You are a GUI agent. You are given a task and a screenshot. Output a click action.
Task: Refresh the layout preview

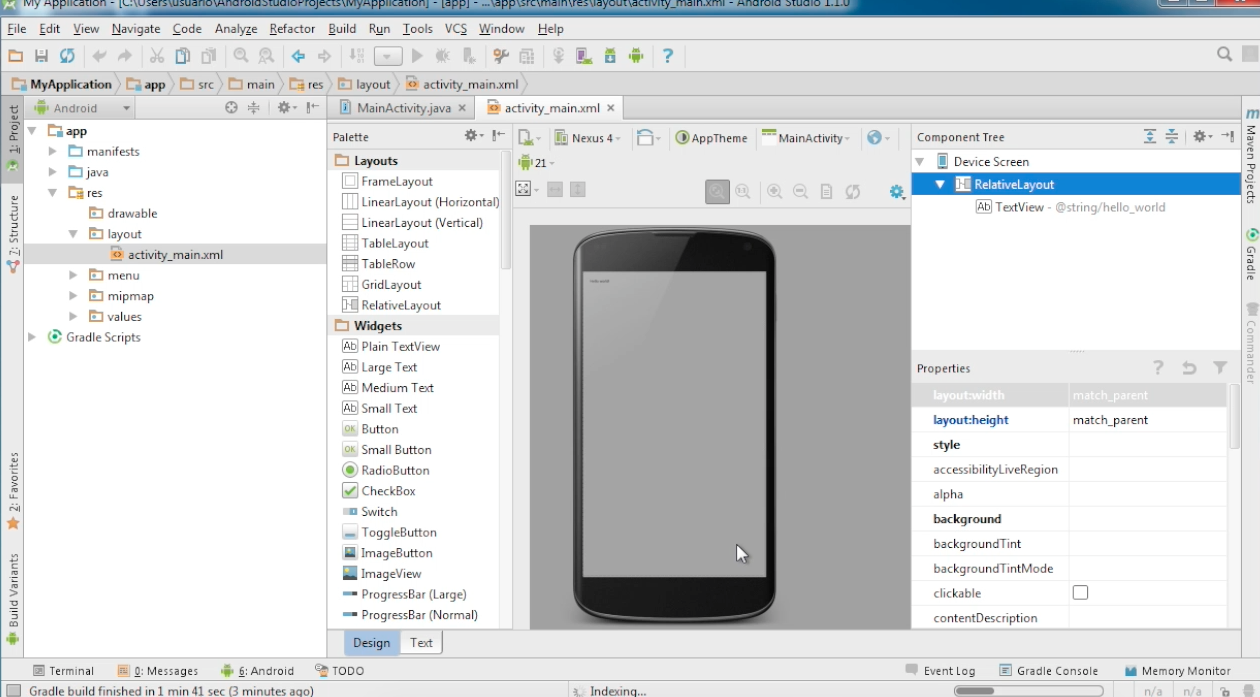[852, 191]
